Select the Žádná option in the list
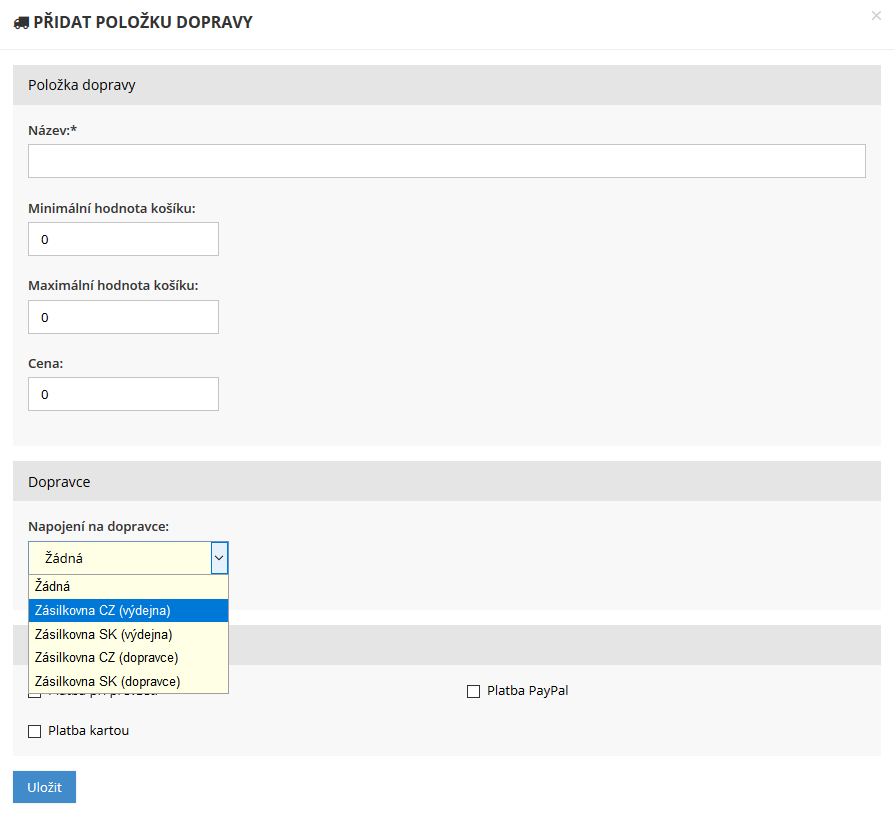This screenshot has width=894, height=824. [128, 586]
